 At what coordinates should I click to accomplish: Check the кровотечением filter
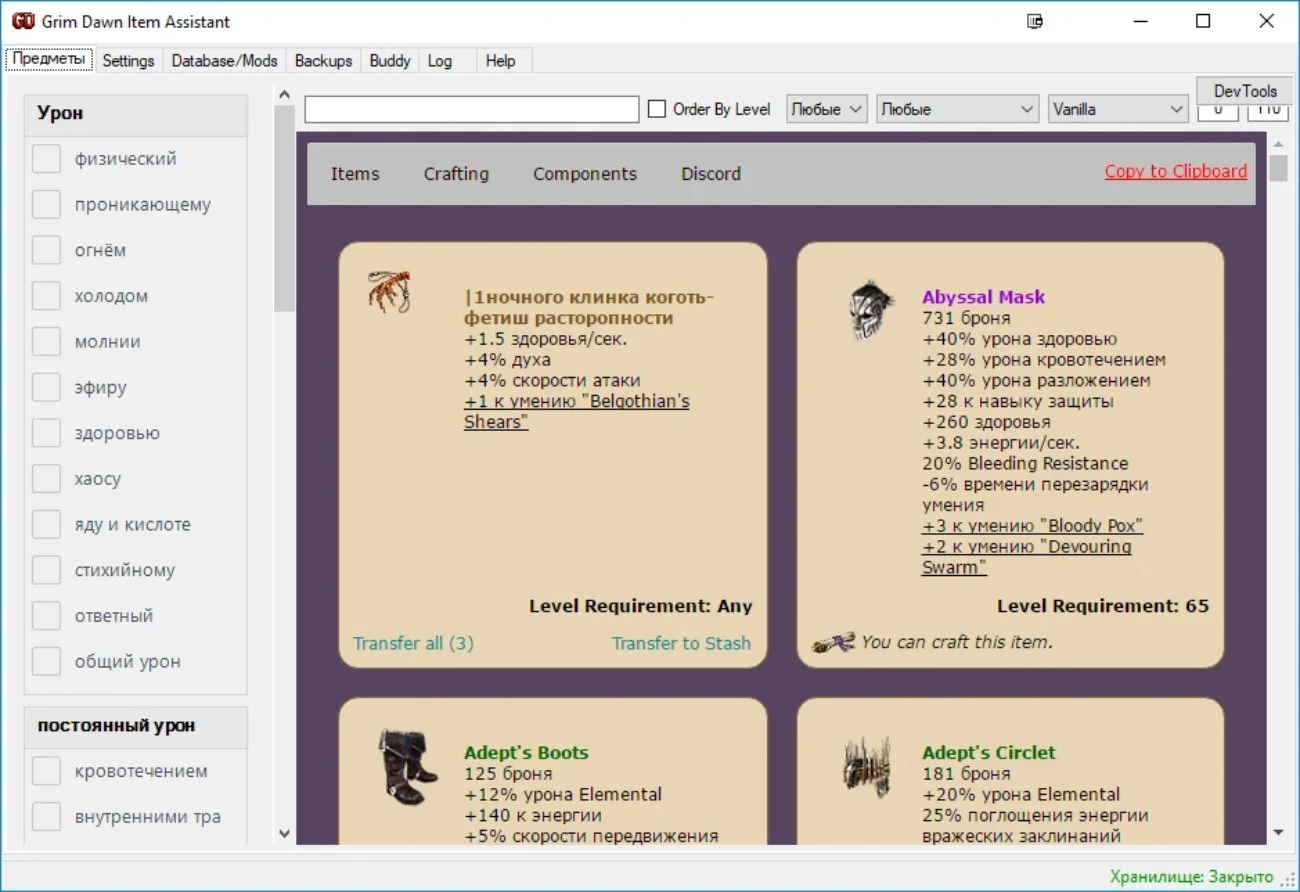pos(47,772)
